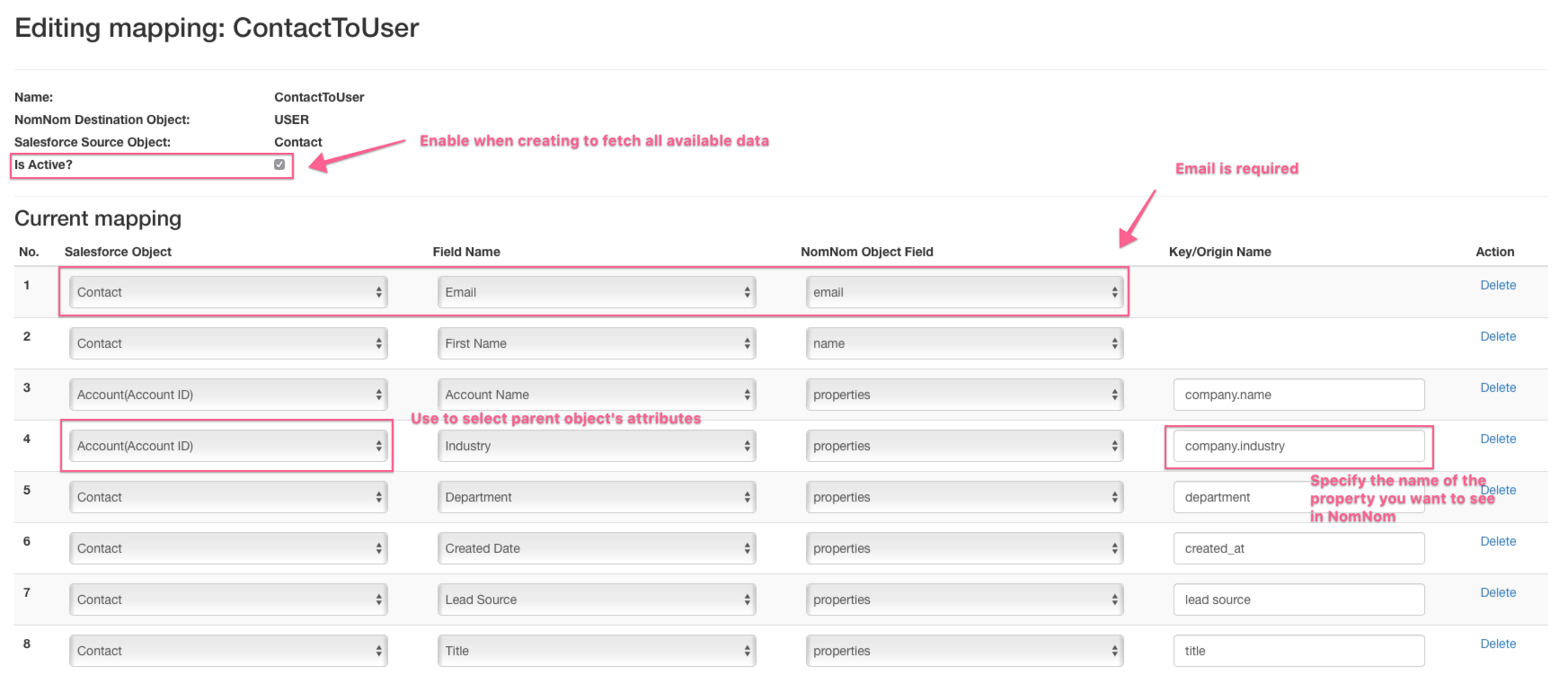1568x684 pixels.
Task: Open Salesforce Object dropdown in row 8
Action: click(228, 651)
